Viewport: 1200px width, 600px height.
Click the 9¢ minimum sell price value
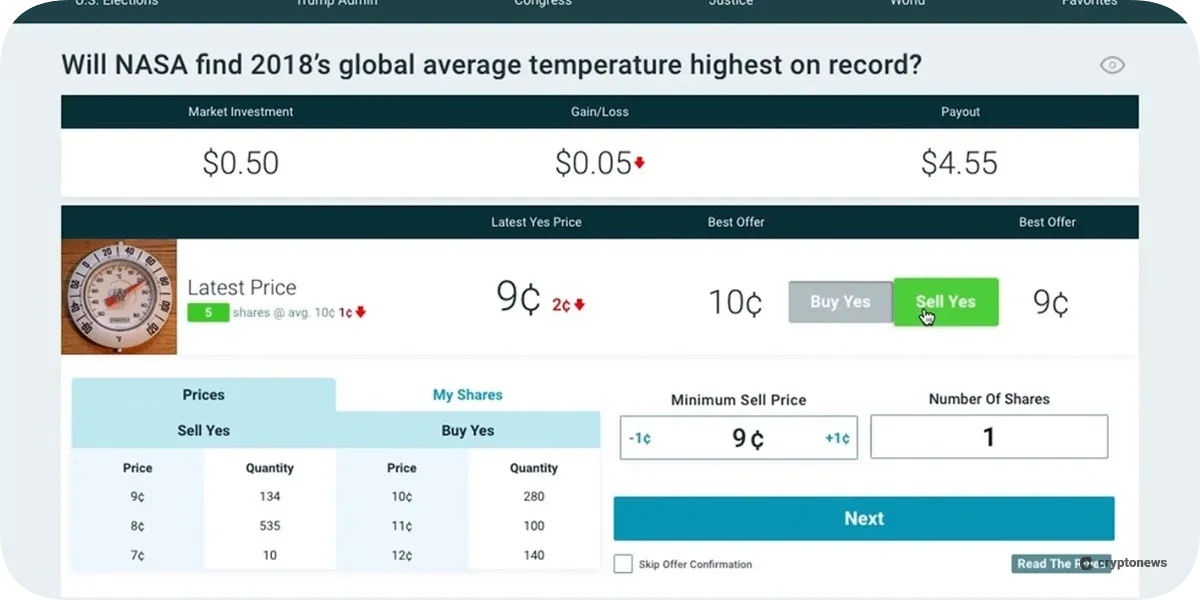pos(748,439)
